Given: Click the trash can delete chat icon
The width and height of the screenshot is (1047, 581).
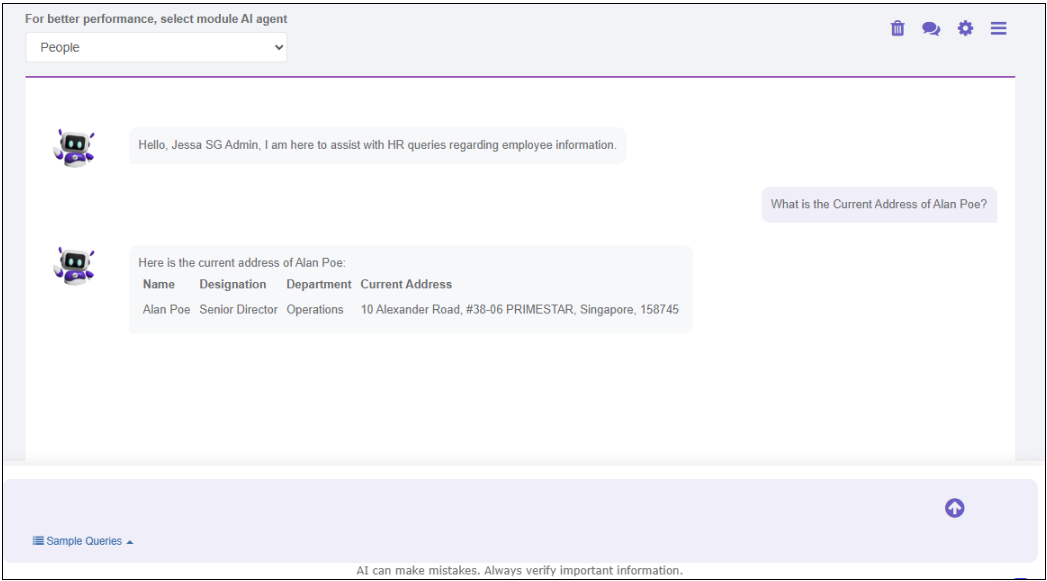Looking at the screenshot, I should 897,28.
